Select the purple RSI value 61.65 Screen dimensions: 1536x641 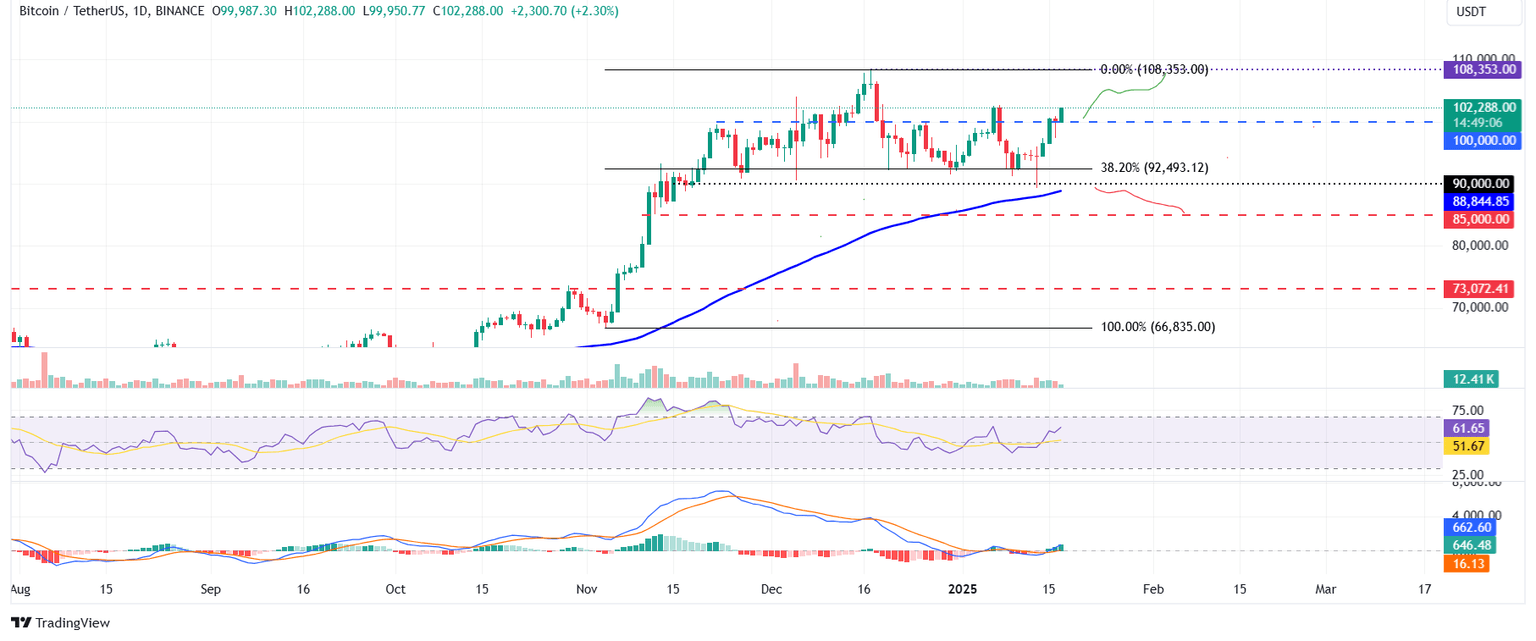(1468, 428)
